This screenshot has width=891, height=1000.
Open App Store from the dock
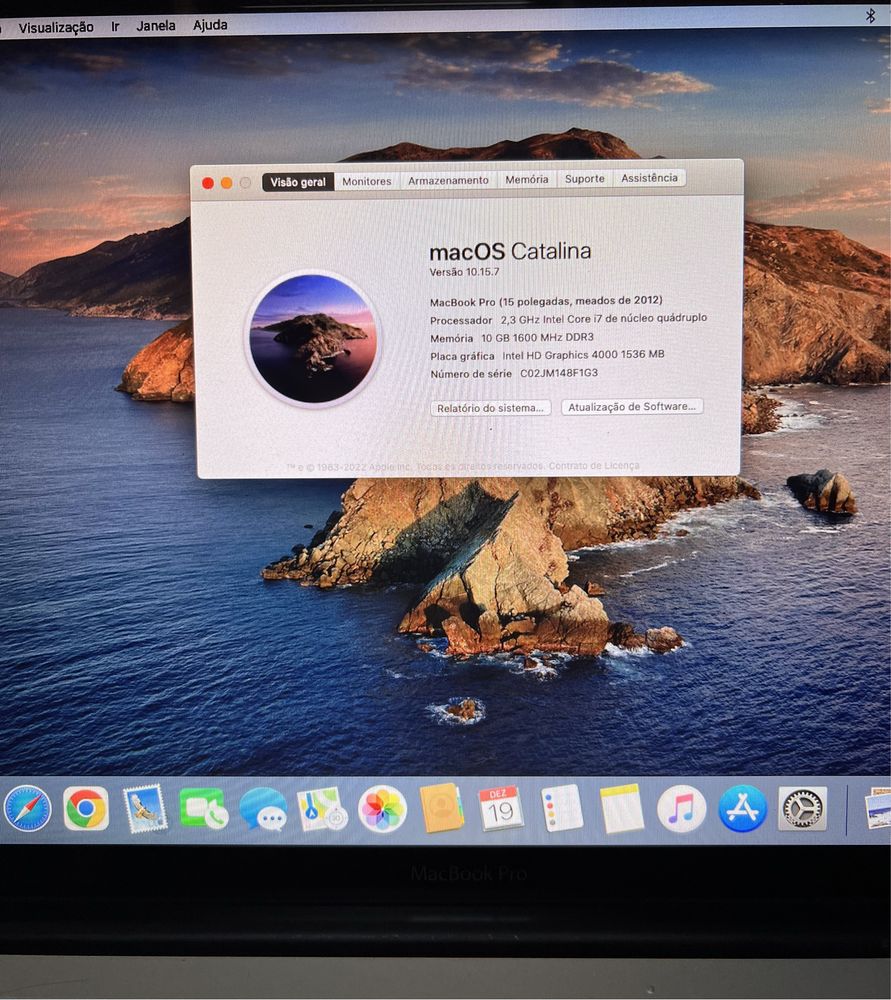point(742,809)
